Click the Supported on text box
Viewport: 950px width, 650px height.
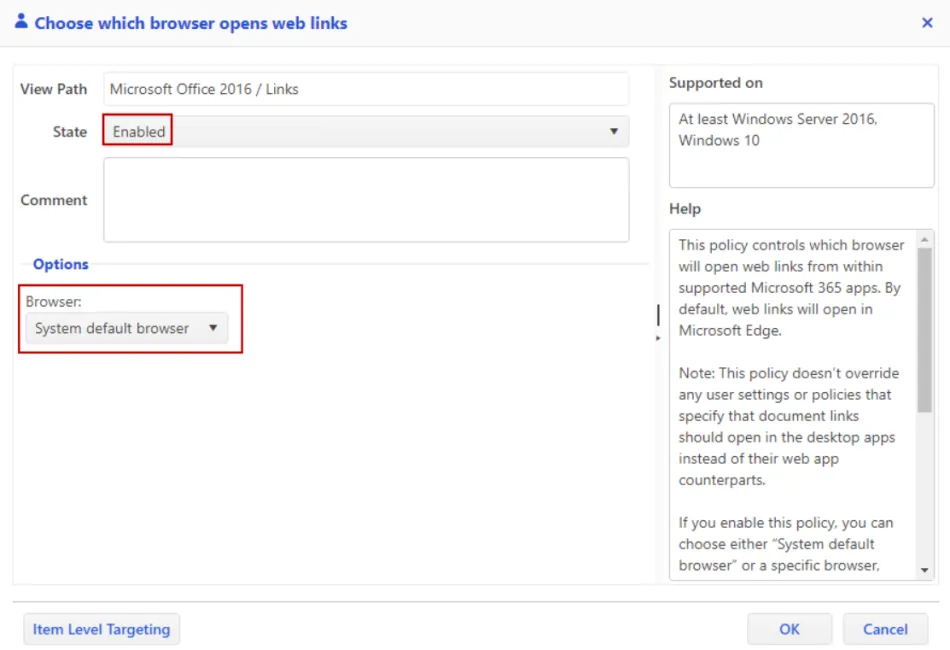[x=801, y=147]
